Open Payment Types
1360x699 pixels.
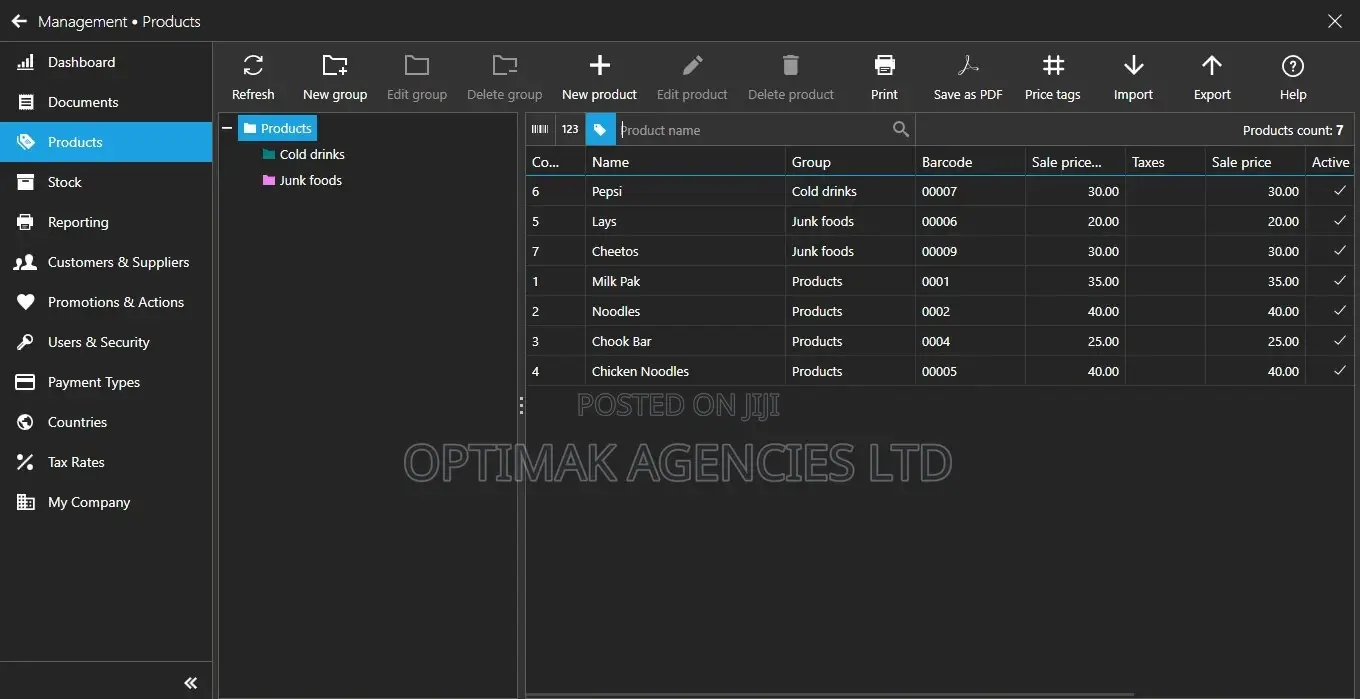(x=106, y=382)
